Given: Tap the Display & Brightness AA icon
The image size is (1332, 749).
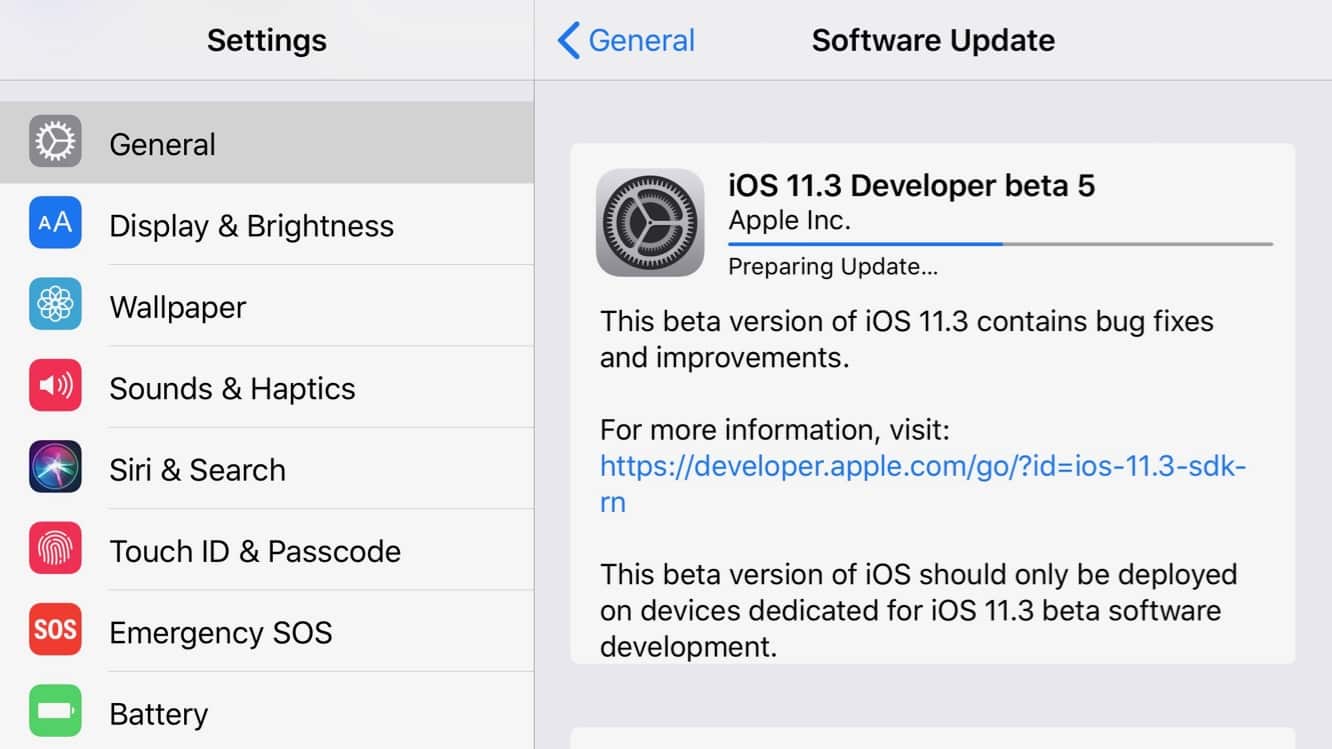Looking at the screenshot, I should point(55,223).
